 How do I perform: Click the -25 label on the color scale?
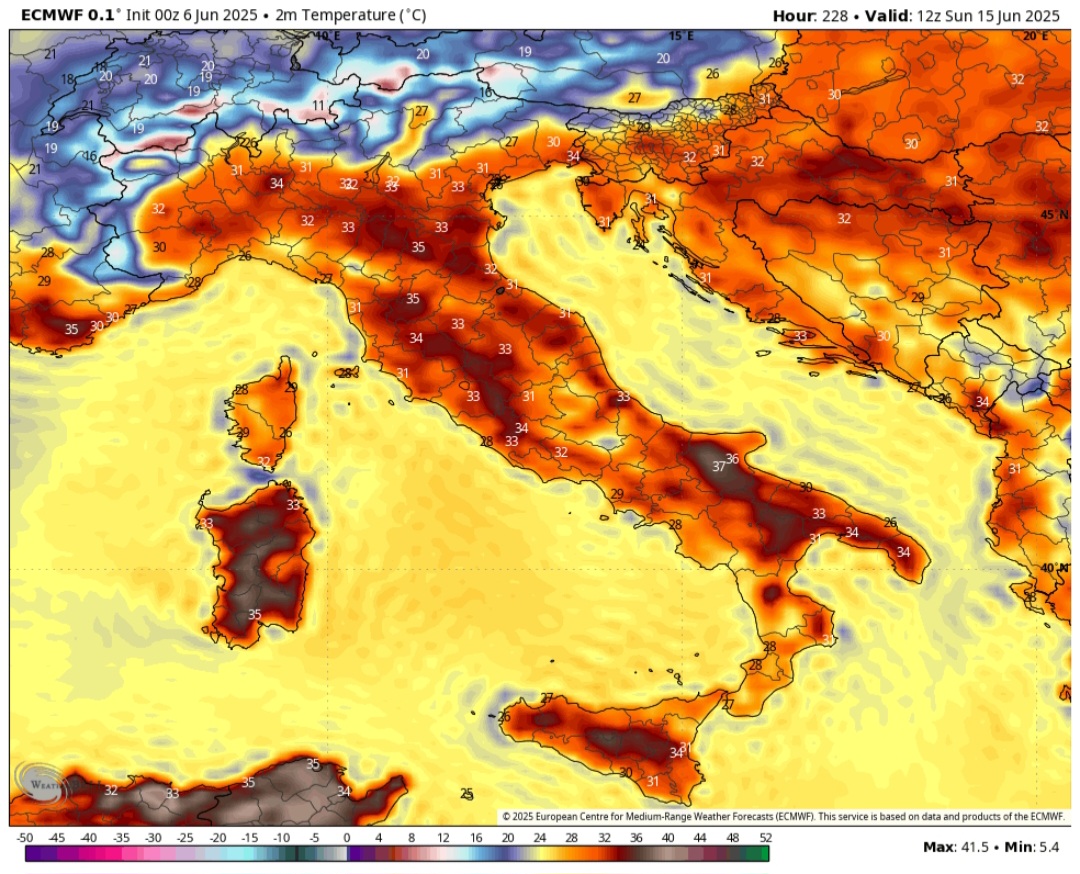(185, 837)
